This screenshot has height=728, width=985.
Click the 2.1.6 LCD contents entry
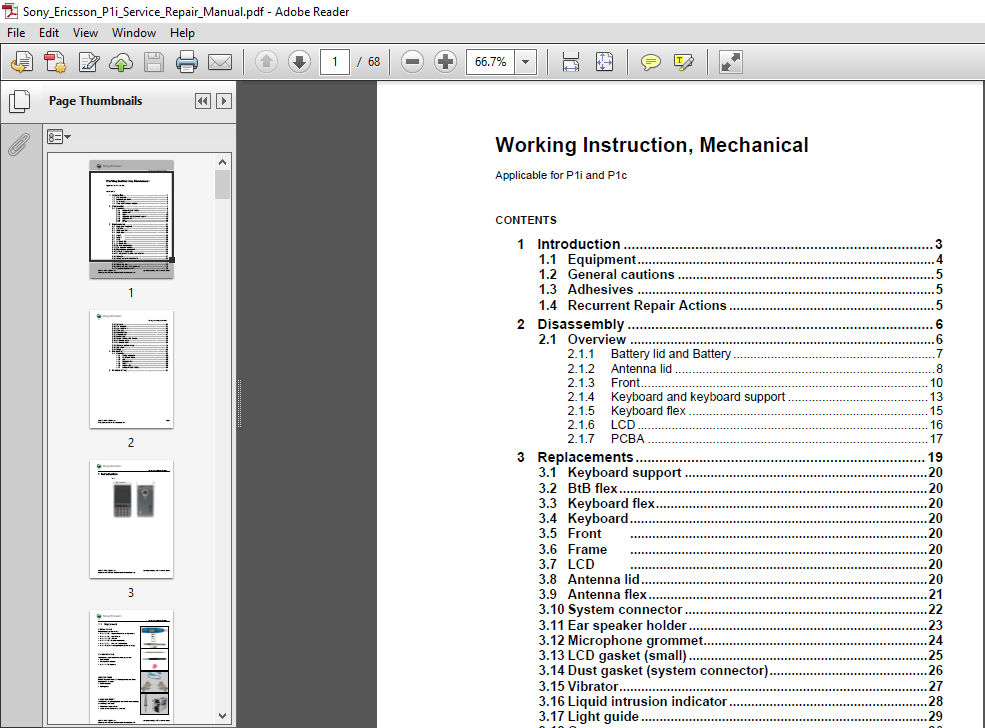[755, 425]
